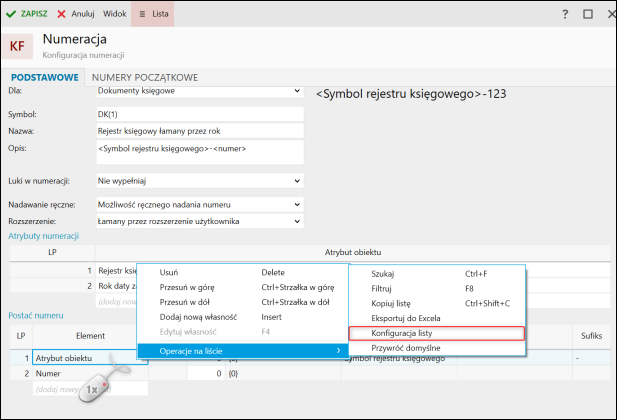Open the Widok menu
The image size is (617, 420).
115,14
